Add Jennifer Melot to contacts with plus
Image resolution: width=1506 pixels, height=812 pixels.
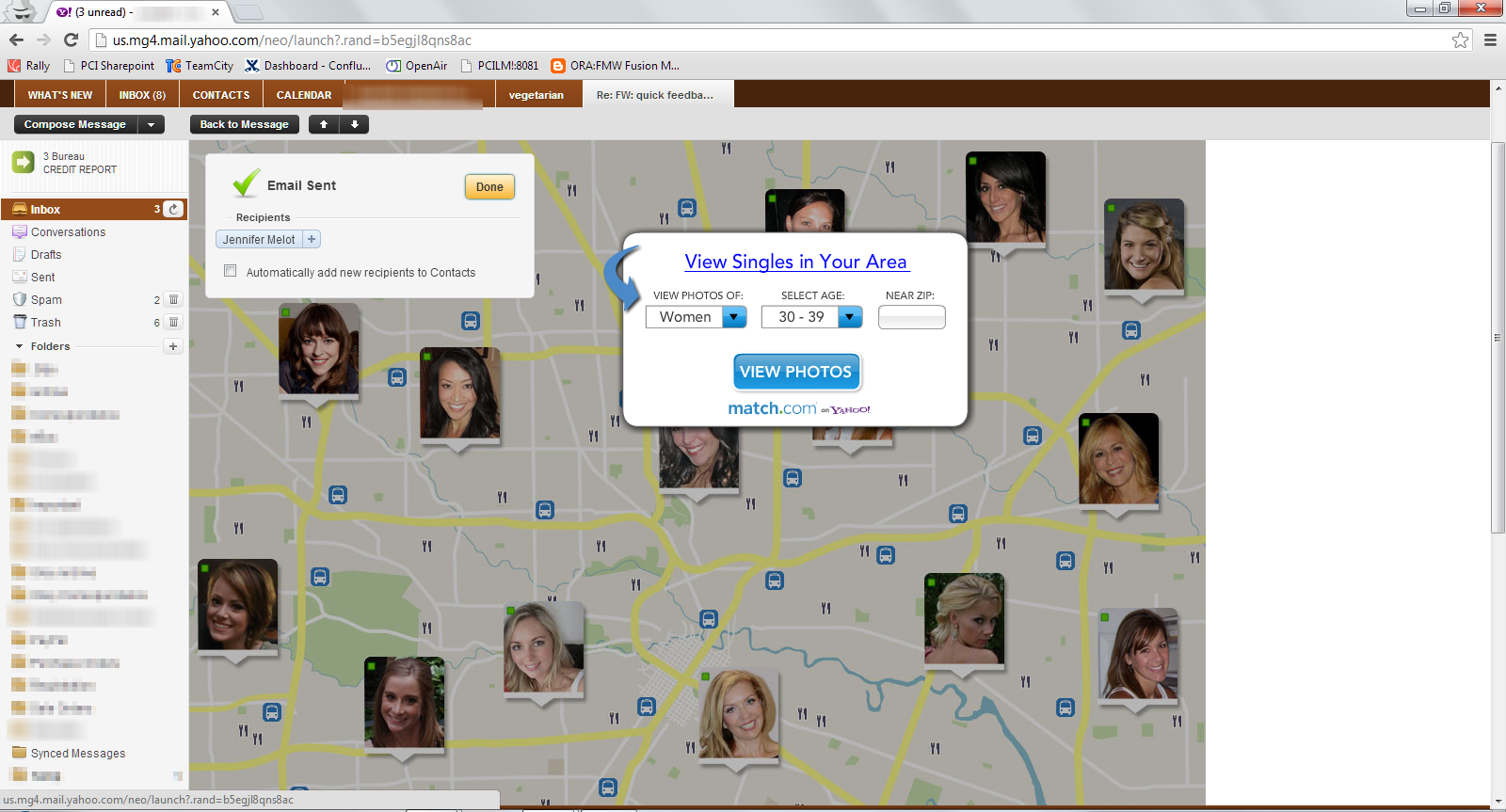click(312, 240)
